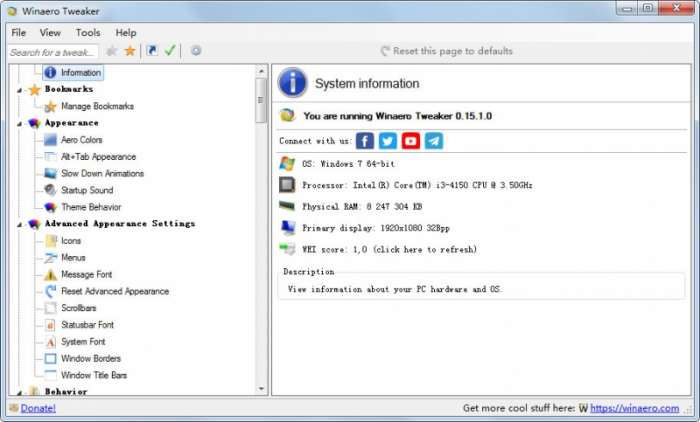Click the Window Borders icon
This screenshot has width=700, height=422.
click(x=50, y=359)
